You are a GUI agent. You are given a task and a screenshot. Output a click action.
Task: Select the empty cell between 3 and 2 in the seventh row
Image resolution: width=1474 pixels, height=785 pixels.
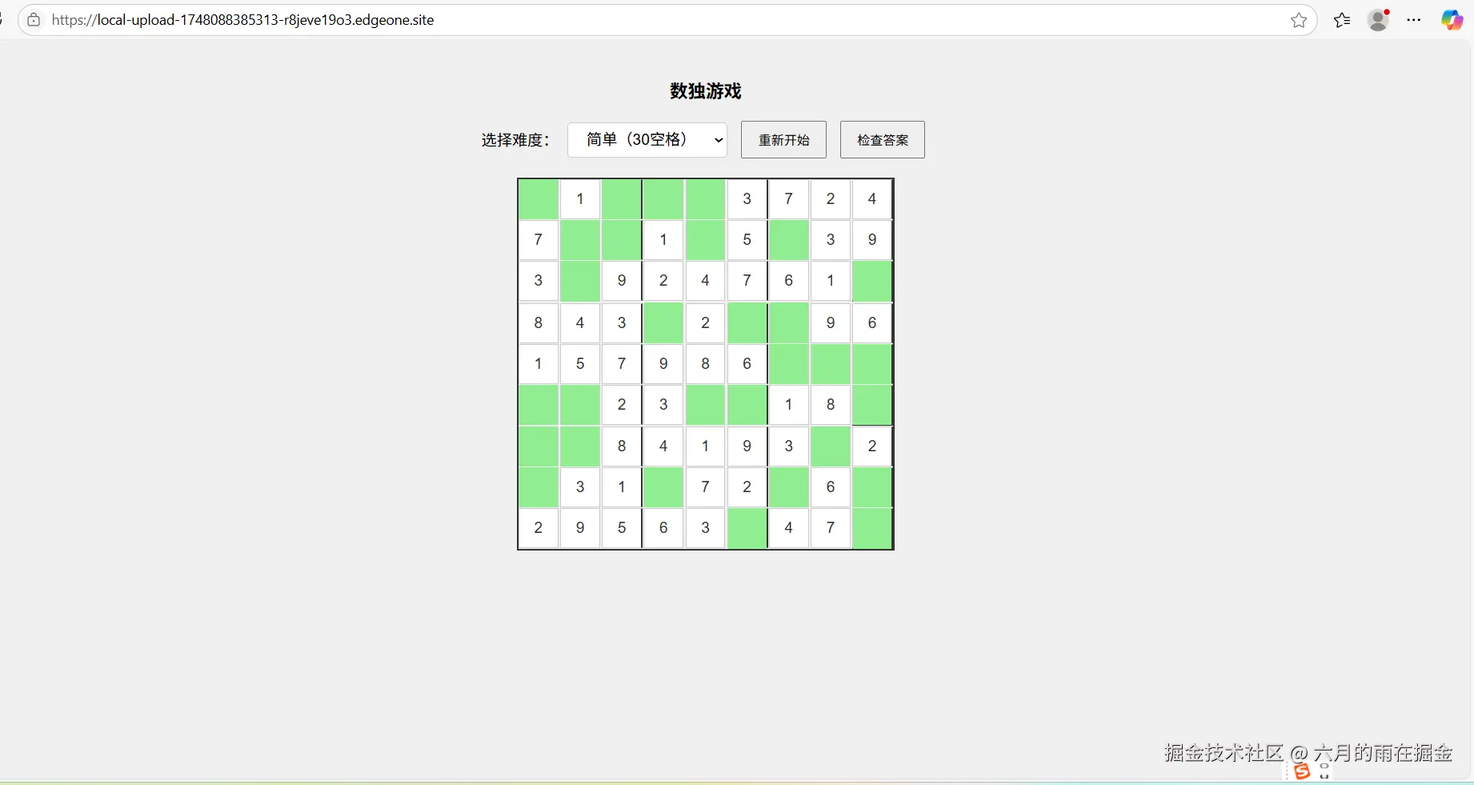pyautogui.click(x=830, y=446)
